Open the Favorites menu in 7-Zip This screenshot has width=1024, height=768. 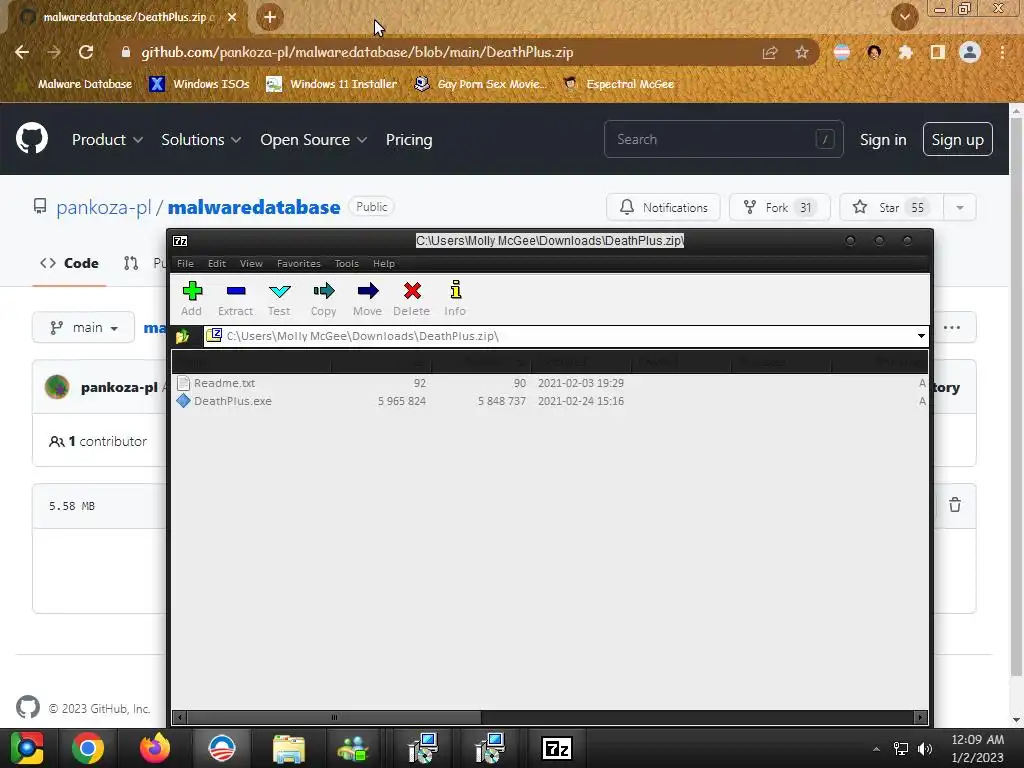[298, 263]
